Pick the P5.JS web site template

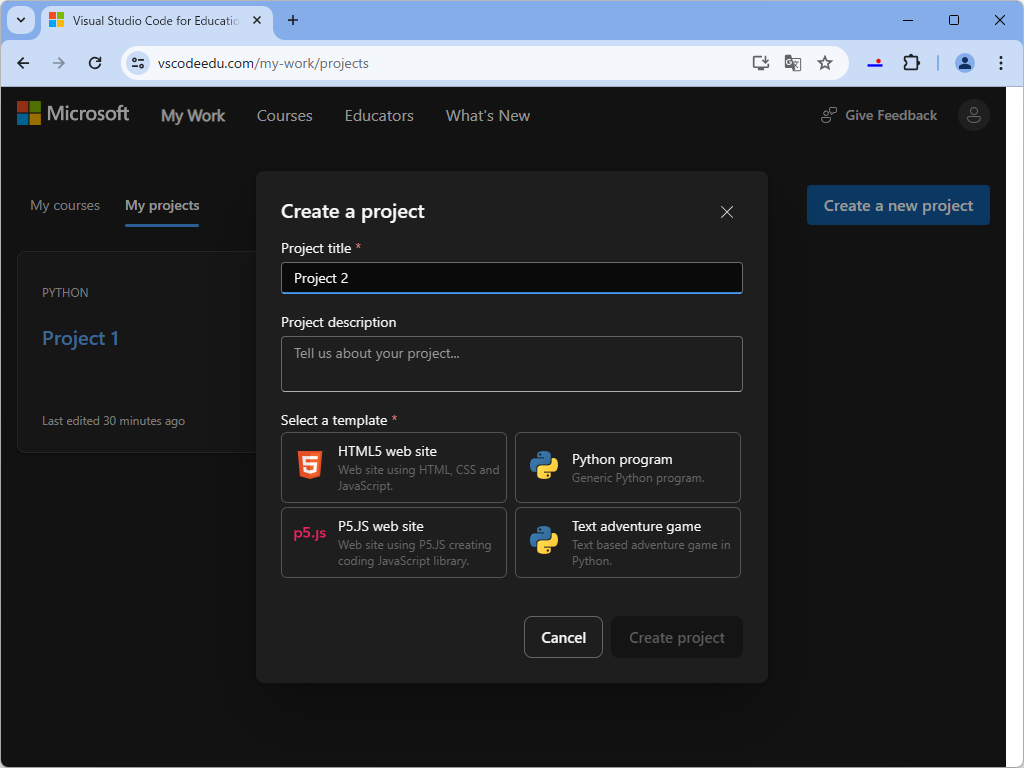(394, 543)
